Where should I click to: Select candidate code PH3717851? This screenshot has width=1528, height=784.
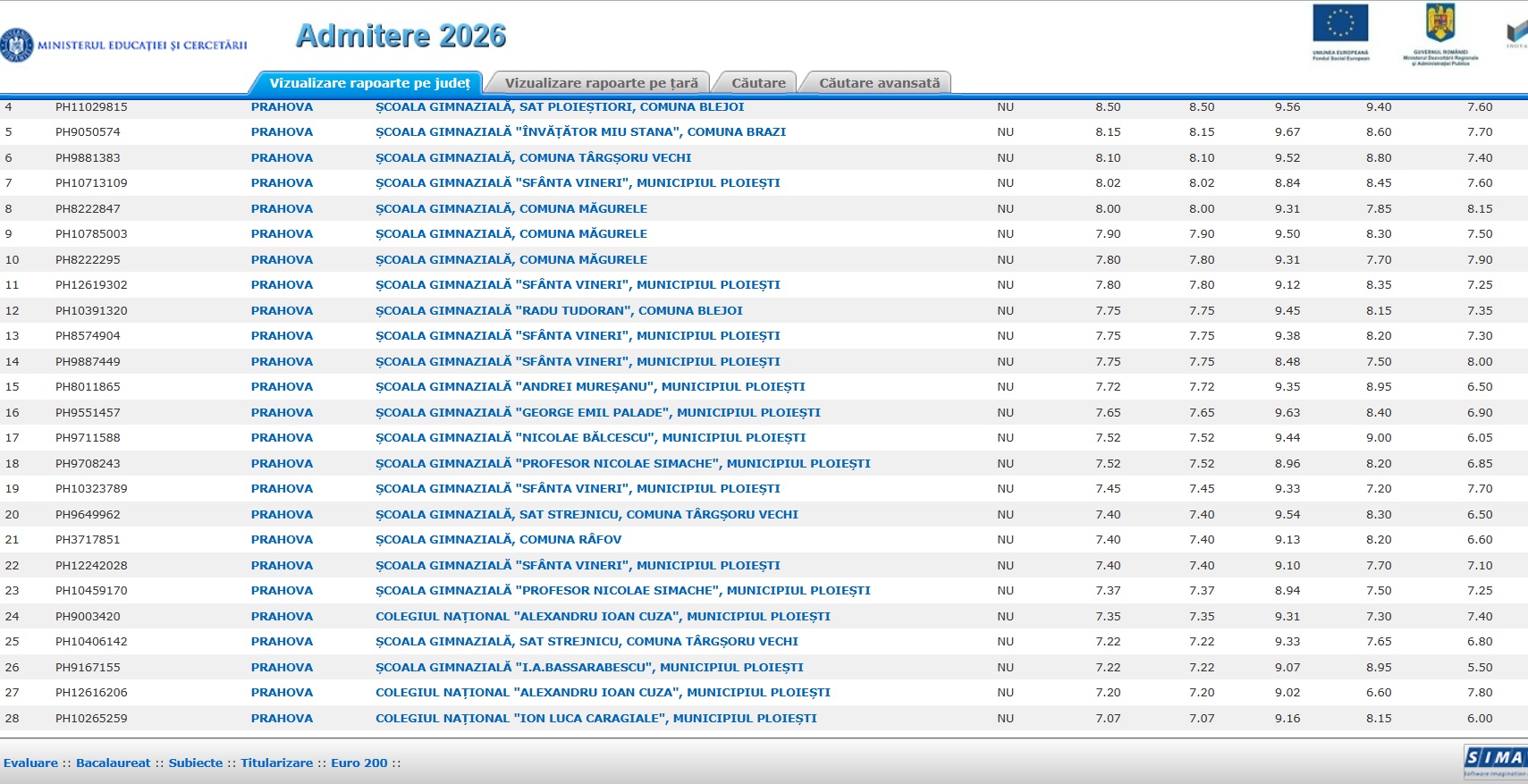click(88, 539)
